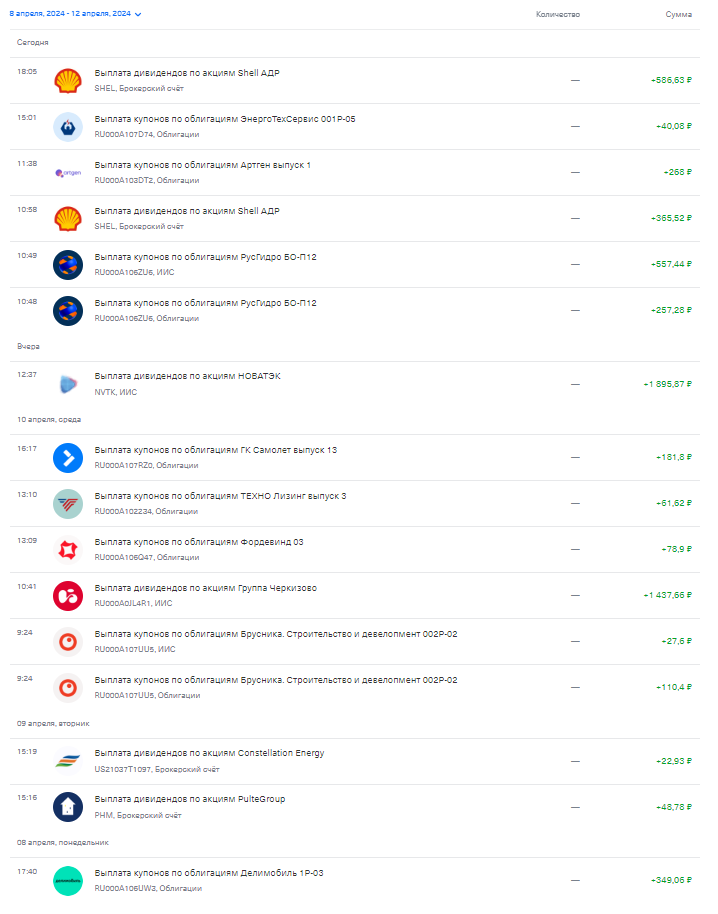Open ГК Самолет выпуск 13 coupon payment
The image size is (718, 914).
pyautogui.click(x=355, y=458)
